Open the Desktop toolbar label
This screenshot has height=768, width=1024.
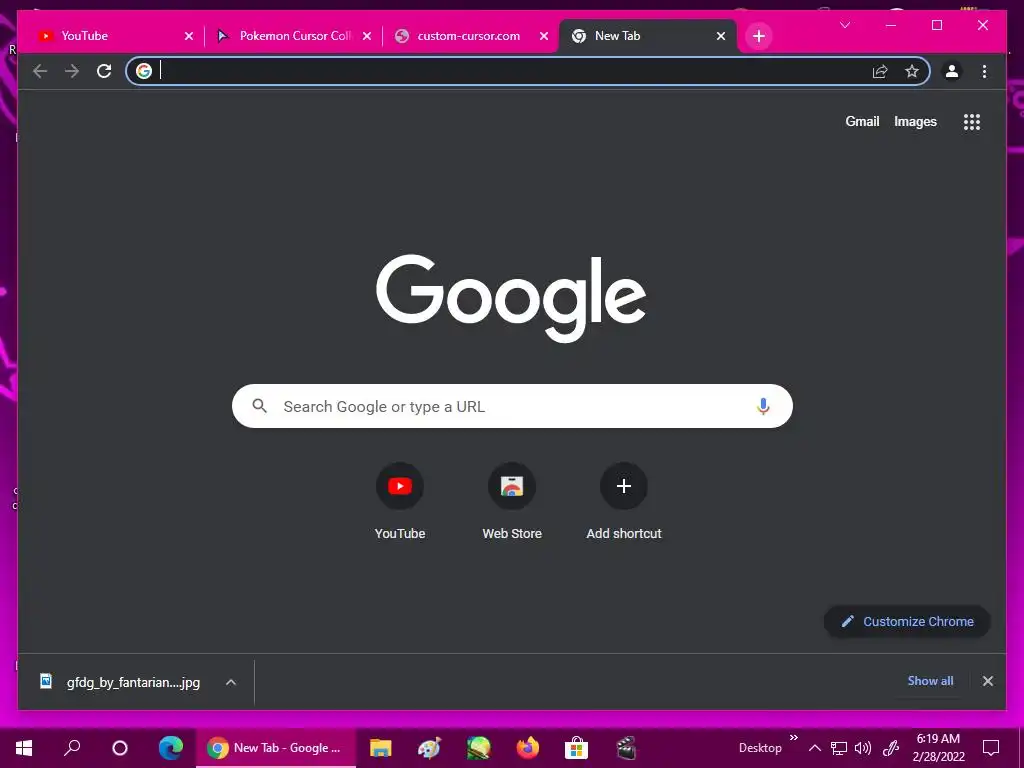tap(760, 748)
